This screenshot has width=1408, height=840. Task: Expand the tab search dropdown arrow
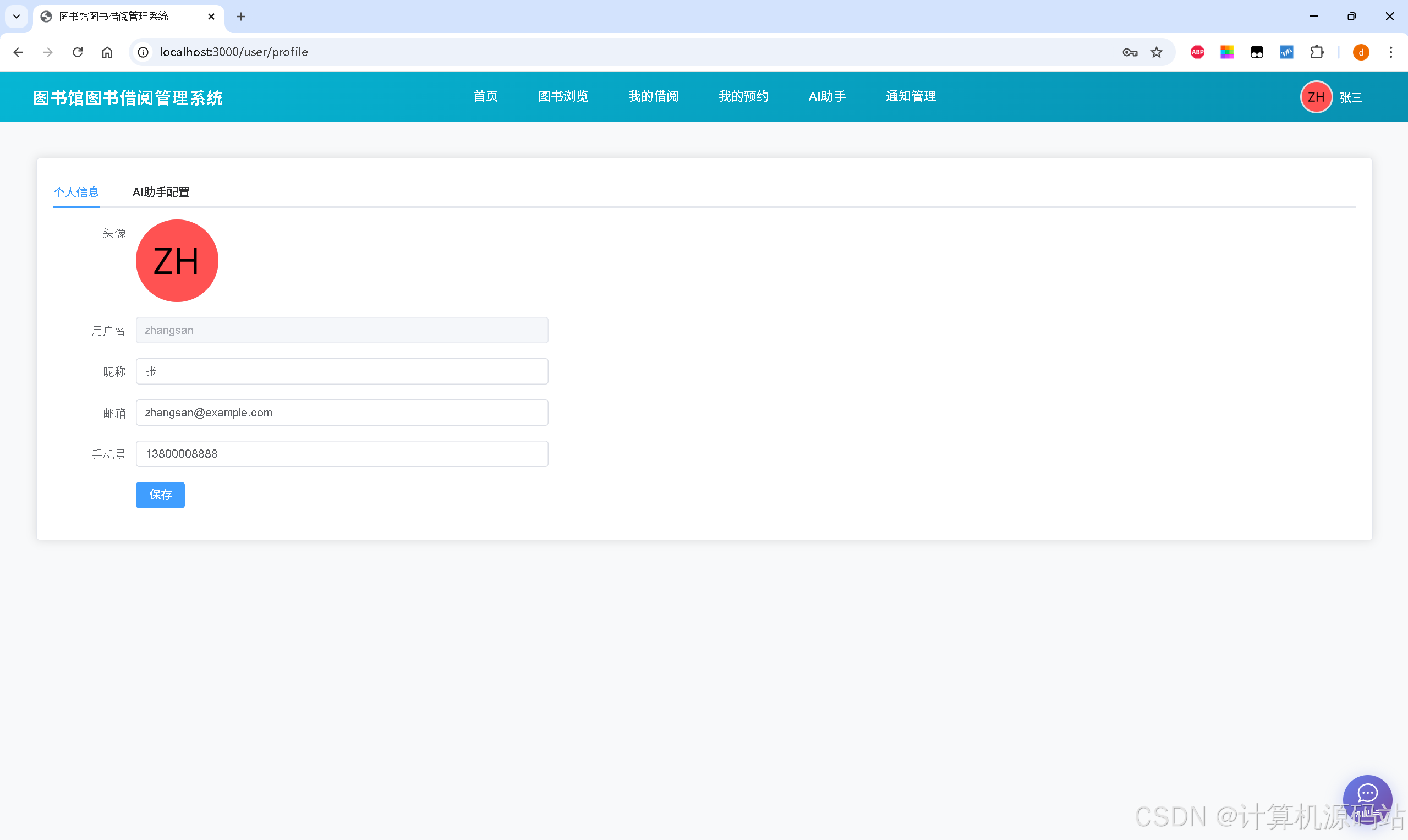pos(17,17)
